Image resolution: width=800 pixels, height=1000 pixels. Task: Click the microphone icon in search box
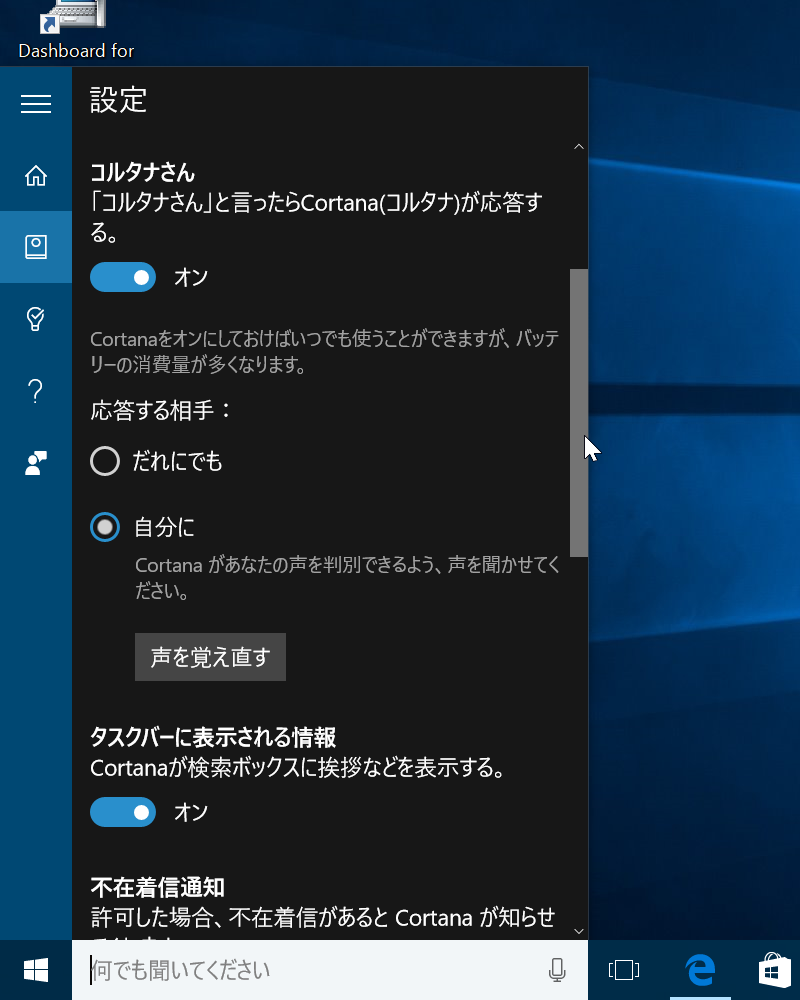click(x=557, y=970)
